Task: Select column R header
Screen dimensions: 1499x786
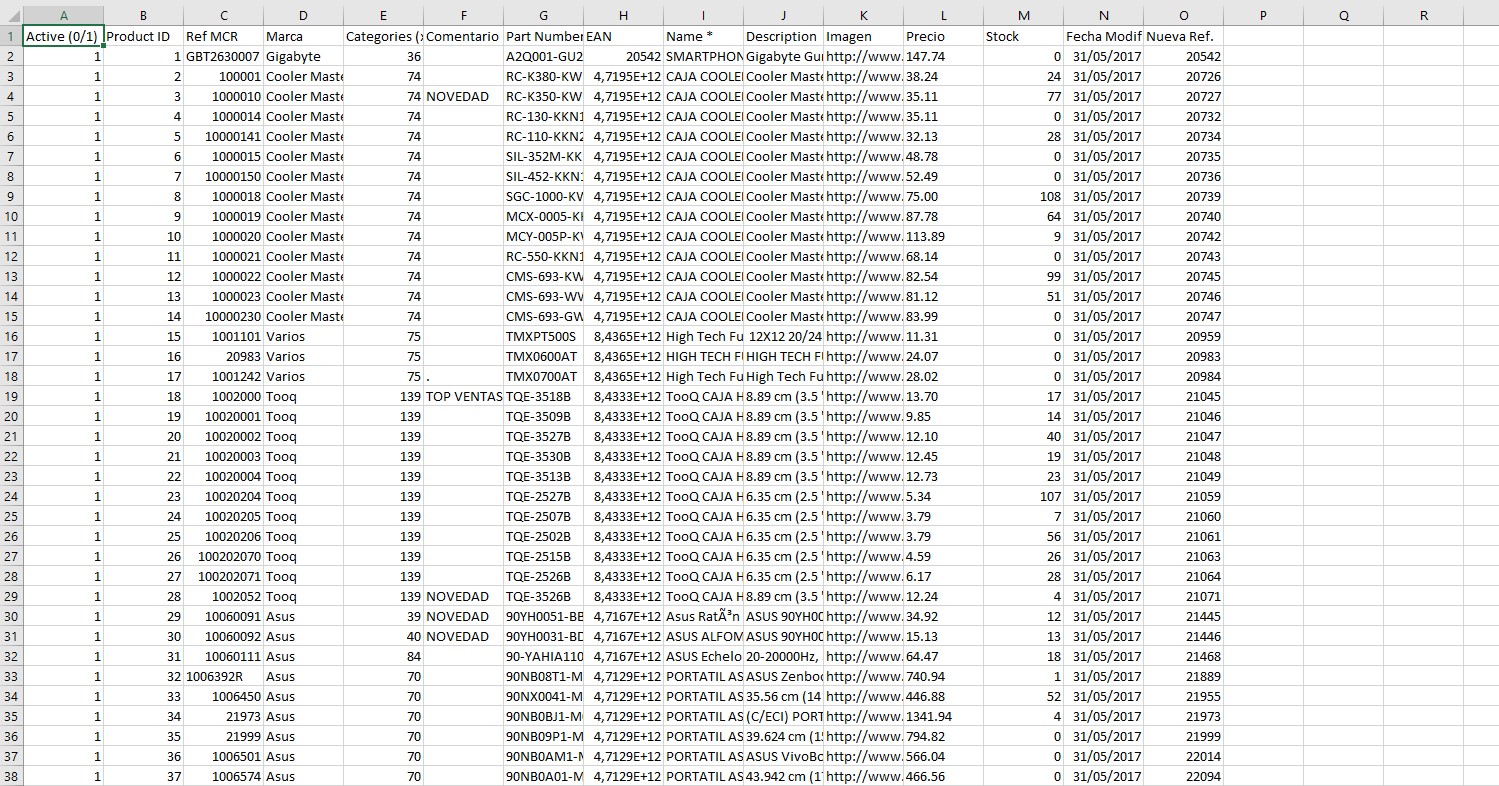Action: click(1424, 15)
